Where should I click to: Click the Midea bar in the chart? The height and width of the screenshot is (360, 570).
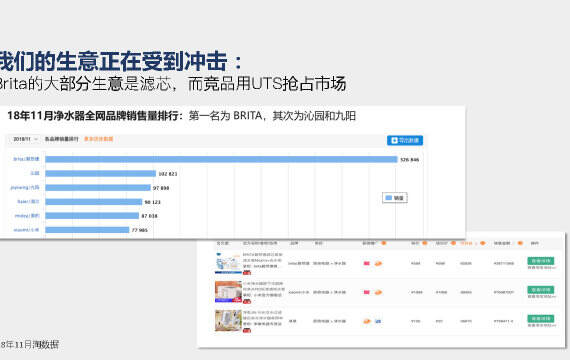(x=92, y=216)
